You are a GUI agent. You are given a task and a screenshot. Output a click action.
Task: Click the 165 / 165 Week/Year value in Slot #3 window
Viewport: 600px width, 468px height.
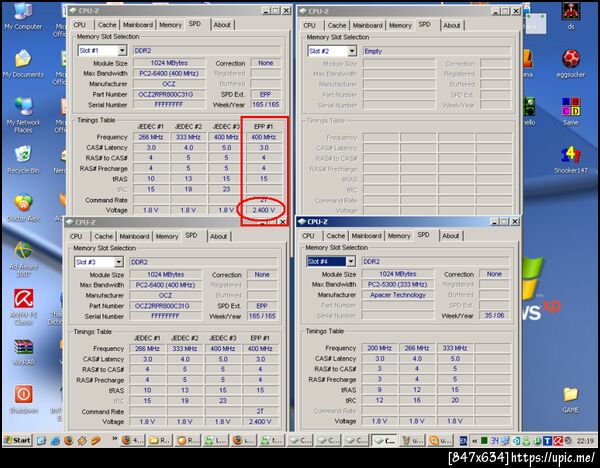click(262, 316)
